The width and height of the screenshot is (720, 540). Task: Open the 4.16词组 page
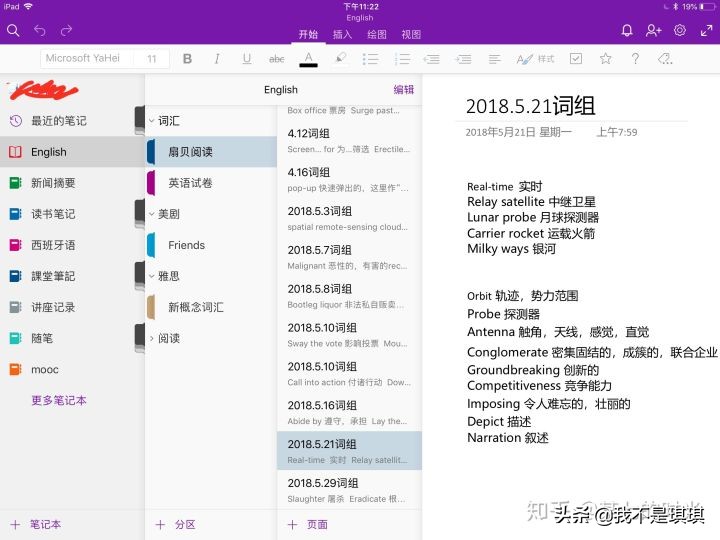coord(349,180)
